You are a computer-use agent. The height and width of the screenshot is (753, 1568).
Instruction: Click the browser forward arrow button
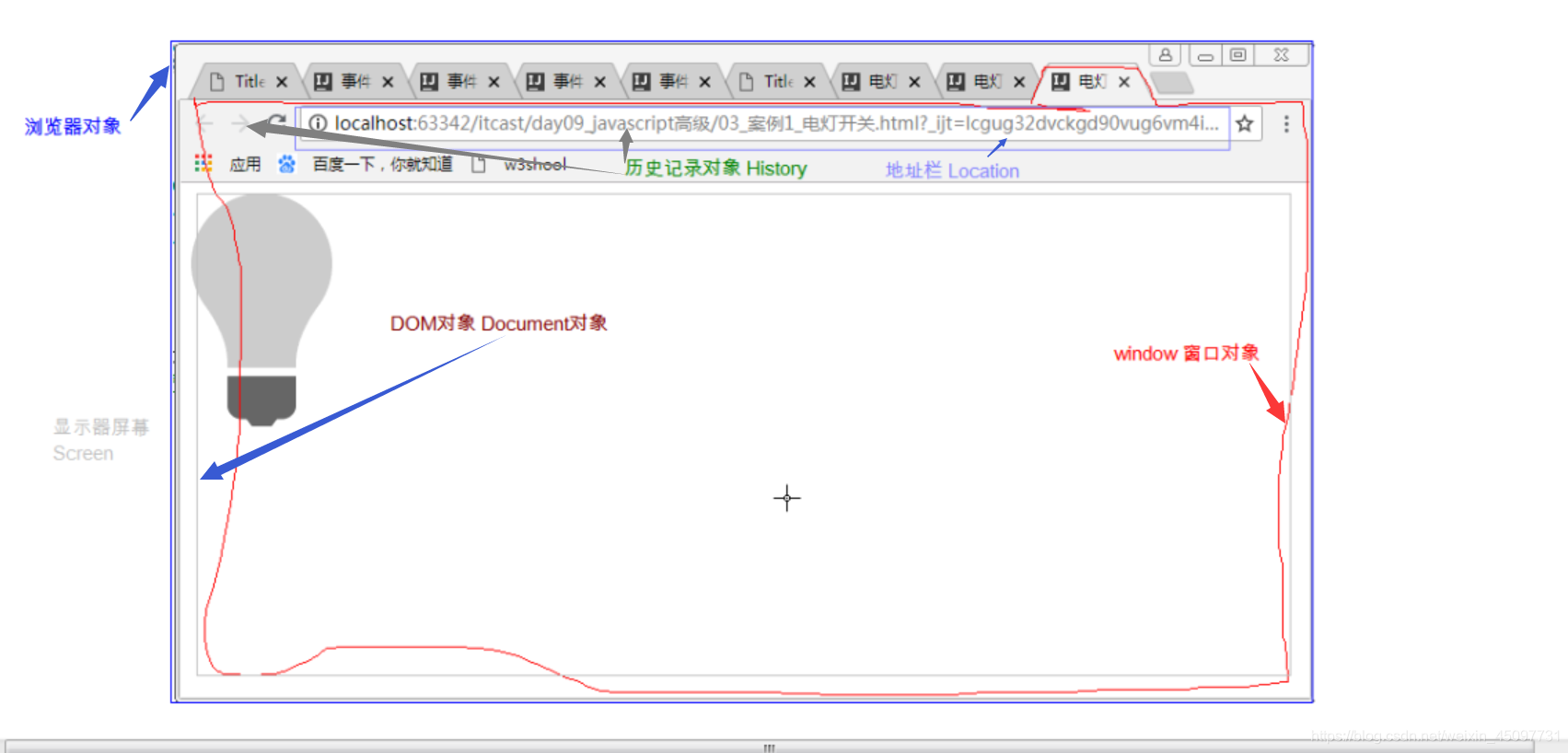[241, 123]
